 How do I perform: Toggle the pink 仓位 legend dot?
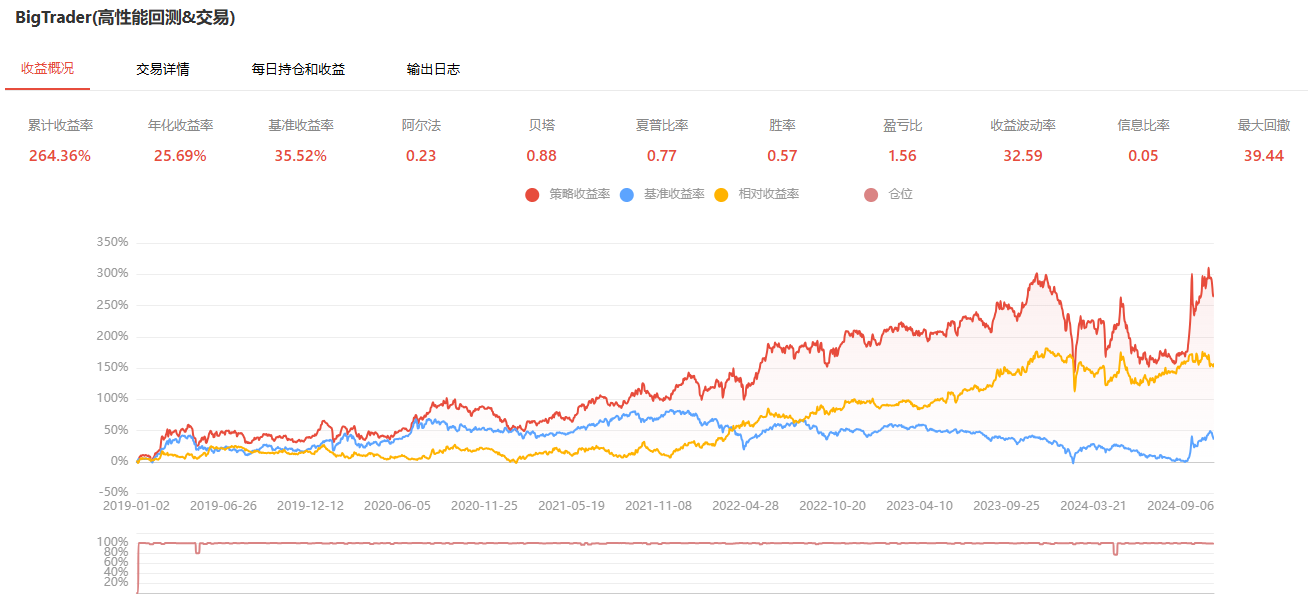pos(871,195)
